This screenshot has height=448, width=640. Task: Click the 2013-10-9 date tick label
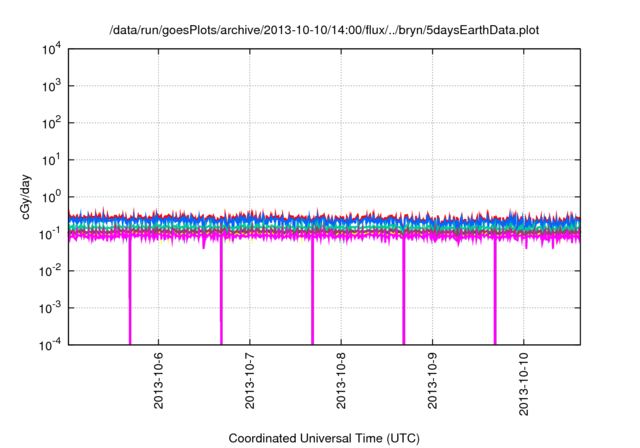point(433,381)
